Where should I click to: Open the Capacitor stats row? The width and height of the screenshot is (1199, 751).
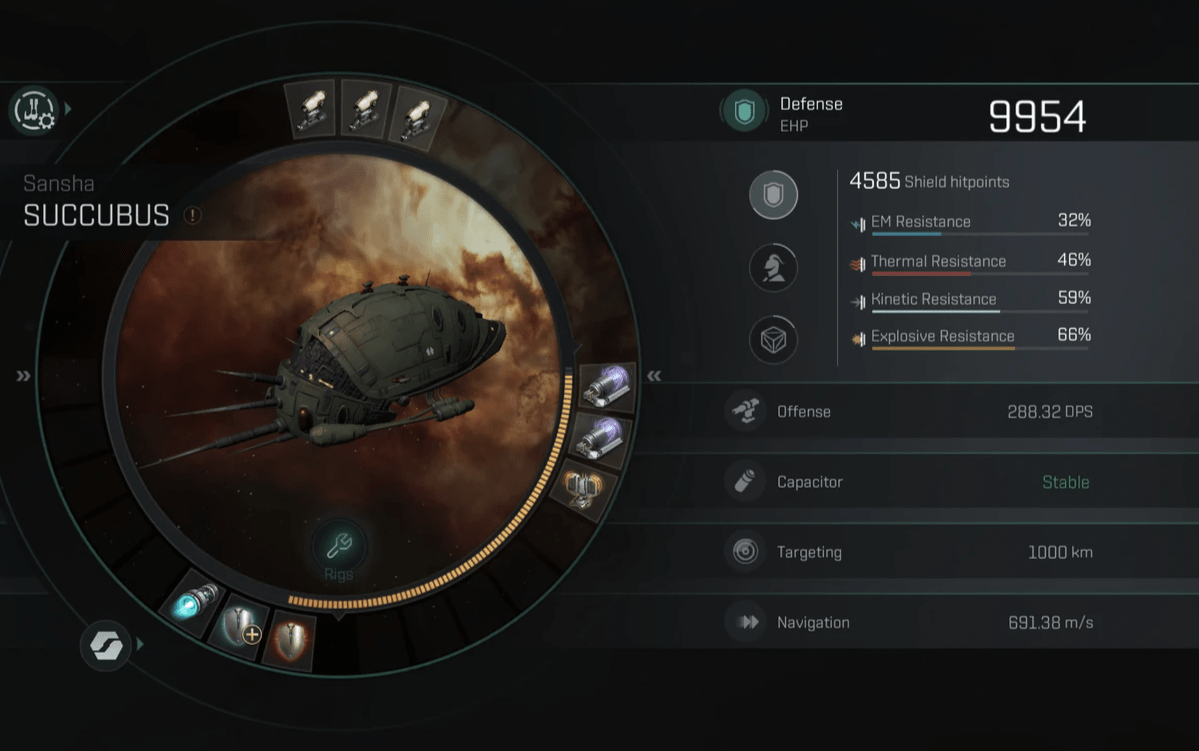coord(910,482)
